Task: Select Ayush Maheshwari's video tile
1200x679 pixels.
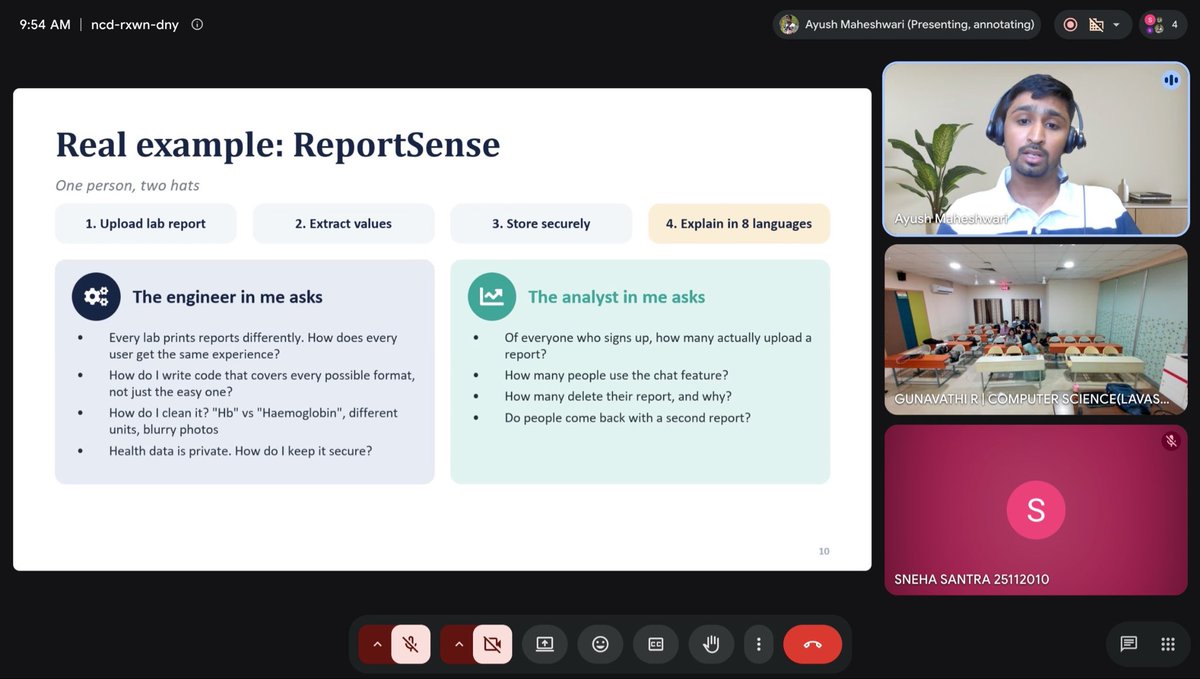Action: tap(1036, 150)
